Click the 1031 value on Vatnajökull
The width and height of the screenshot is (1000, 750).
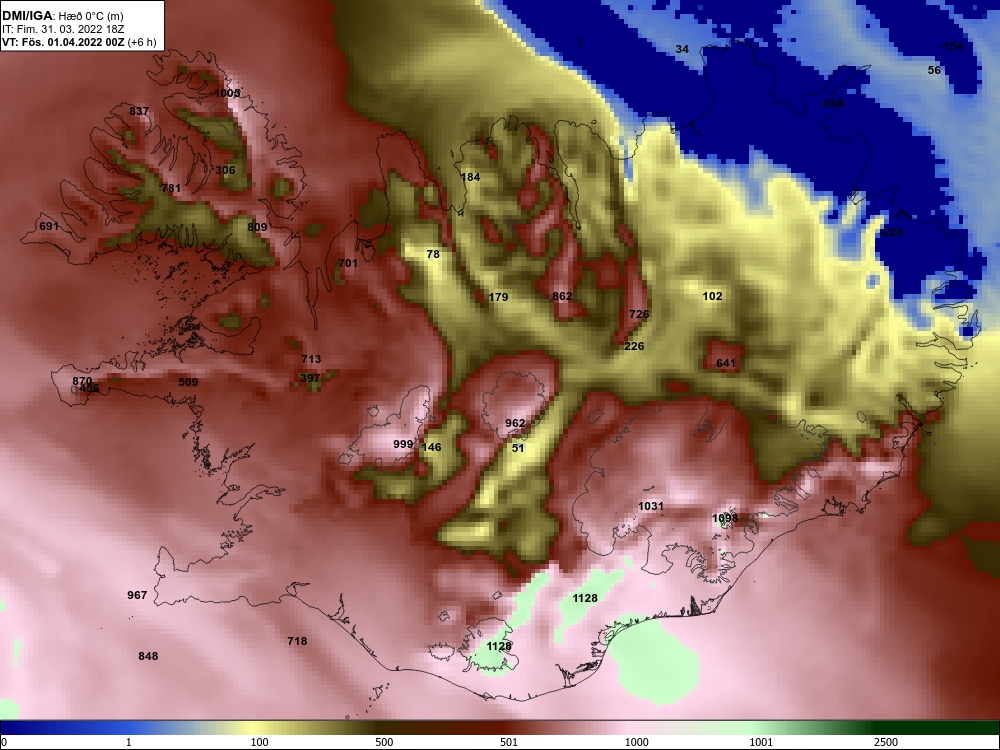(x=651, y=506)
